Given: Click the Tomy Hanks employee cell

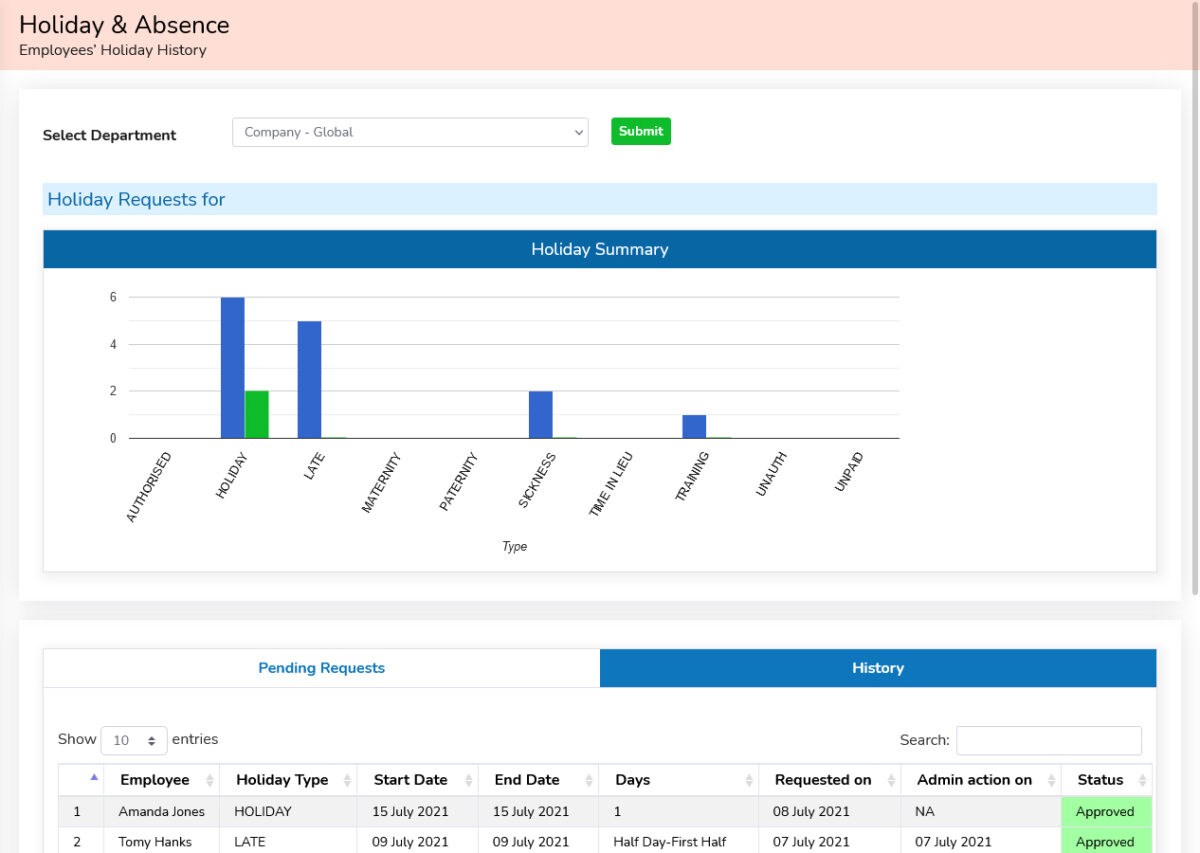Looking at the screenshot, I should 162,842.
